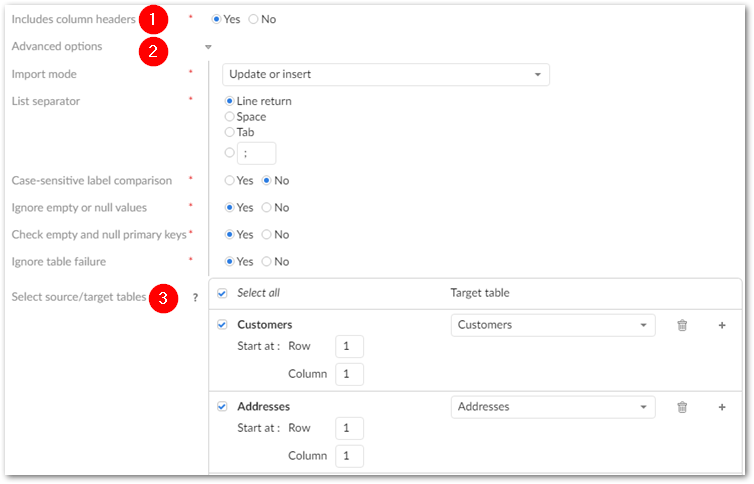This screenshot has height=484, width=754.
Task: Uncheck the Customers table checkbox
Action: 222,325
